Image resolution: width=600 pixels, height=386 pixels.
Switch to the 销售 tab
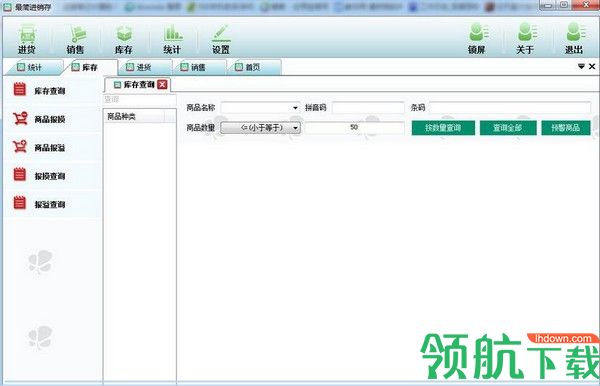[x=198, y=67]
